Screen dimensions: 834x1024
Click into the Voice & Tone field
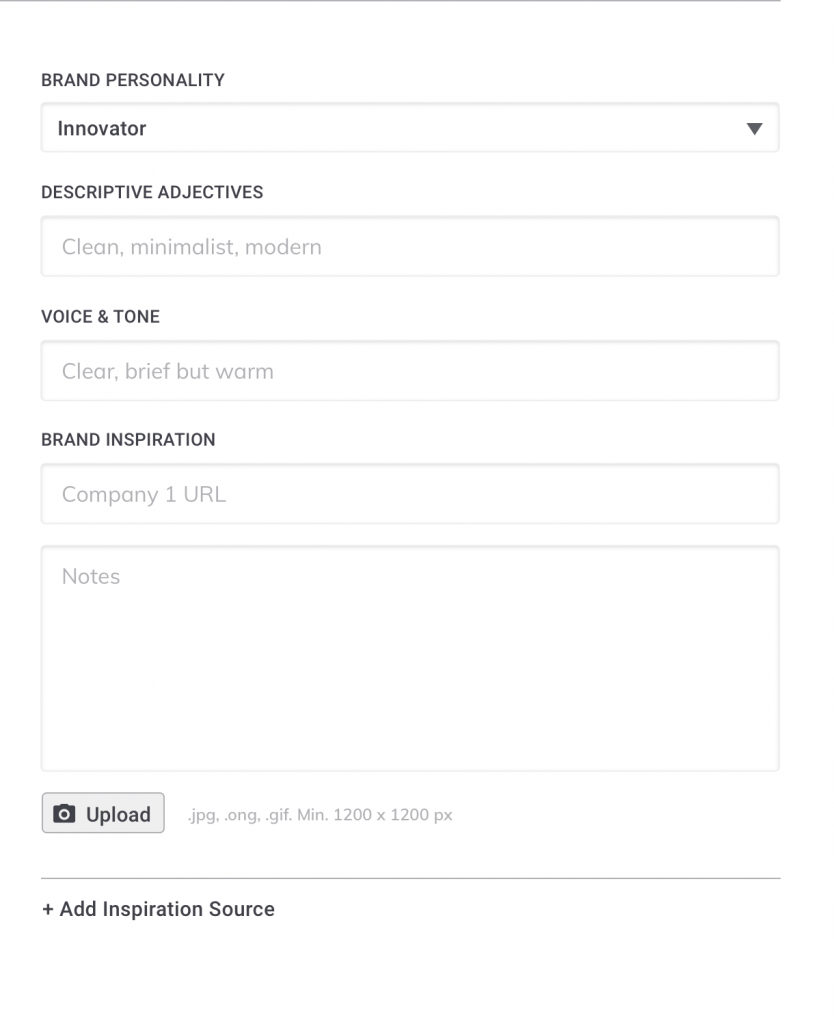[410, 371]
